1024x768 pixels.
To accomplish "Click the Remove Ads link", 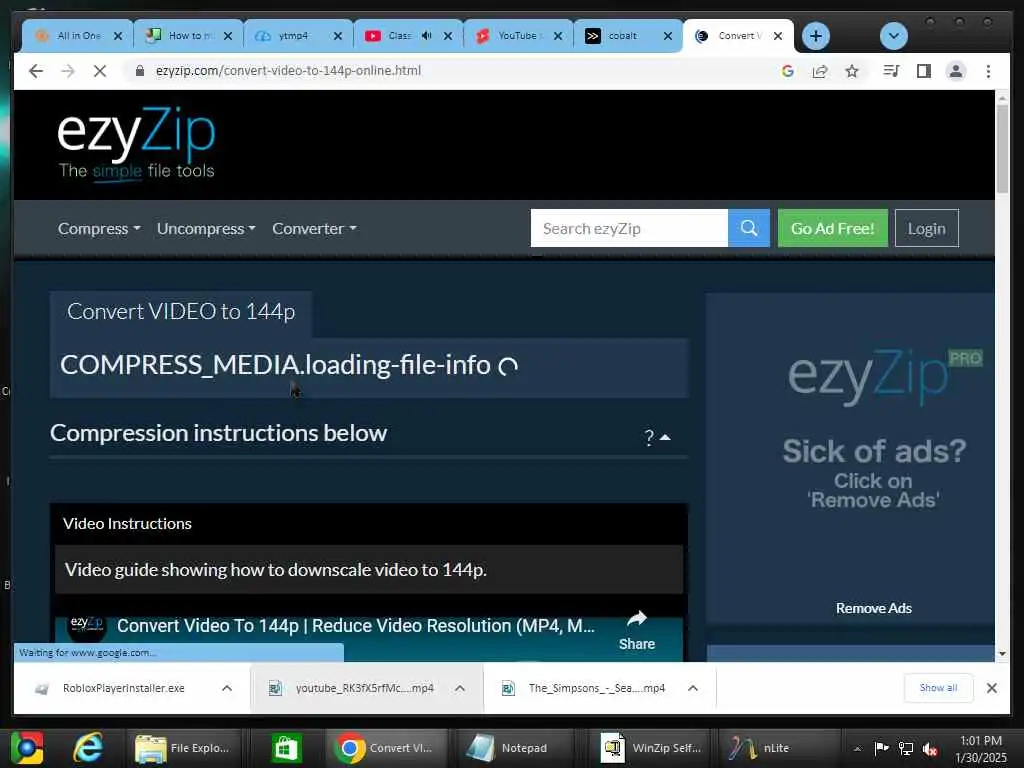I will point(873,608).
